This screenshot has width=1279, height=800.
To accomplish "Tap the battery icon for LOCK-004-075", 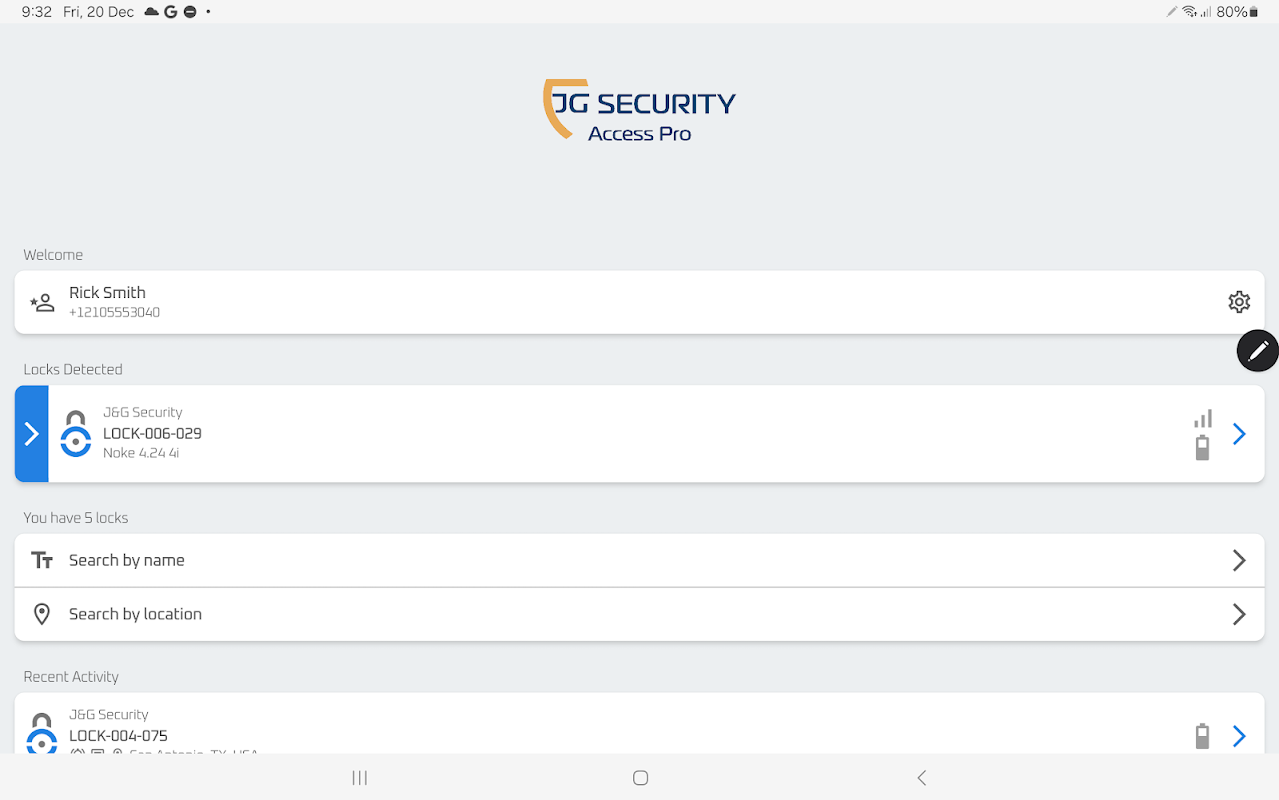I will (1202, 736).
